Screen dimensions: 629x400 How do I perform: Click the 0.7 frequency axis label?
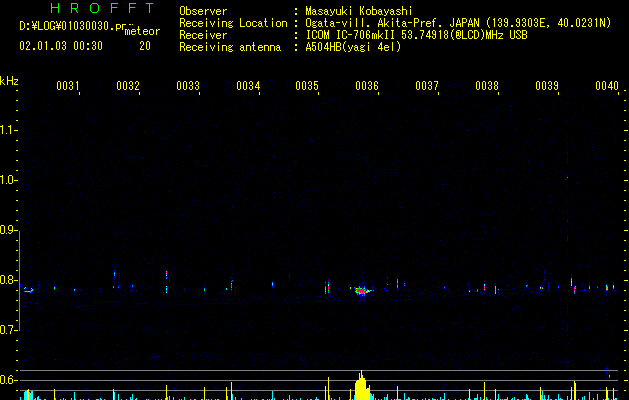tap(8, 330)
